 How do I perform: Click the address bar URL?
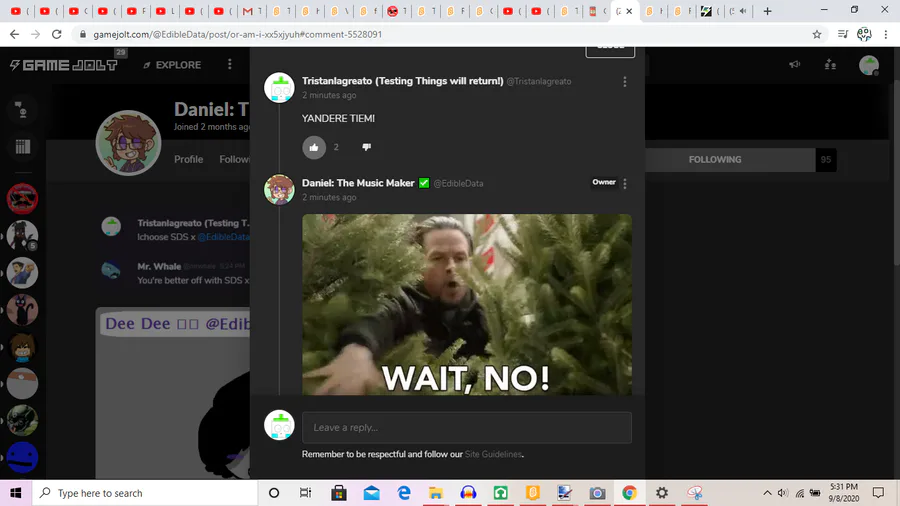(238, 34)
